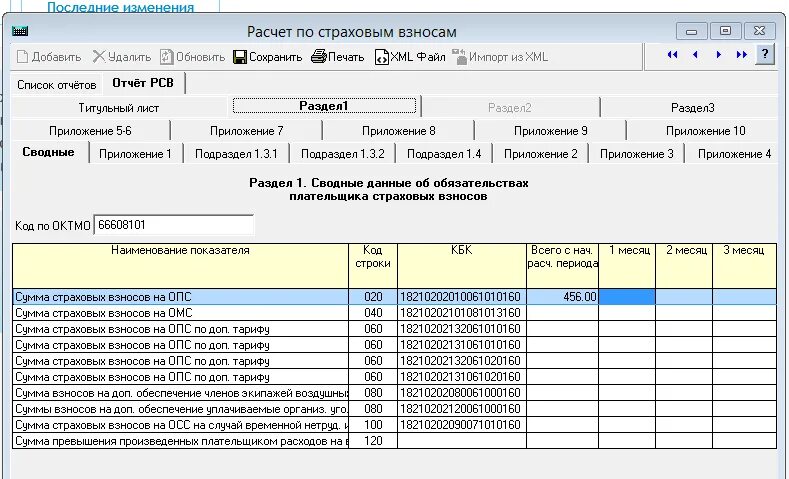Viewport: 789px width, 479px height.
Task: Click the Добавить toolbar button
Action: [49, 57]
